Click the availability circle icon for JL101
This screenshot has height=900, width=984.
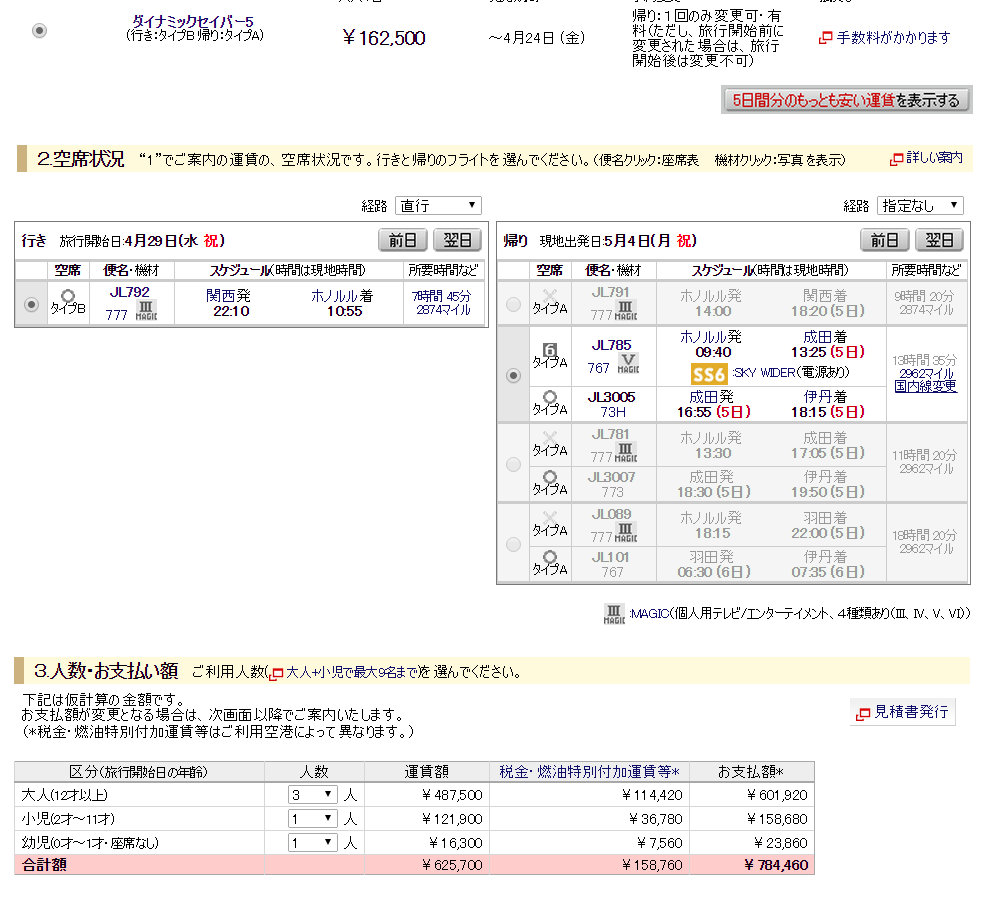[x=550, y=557]
